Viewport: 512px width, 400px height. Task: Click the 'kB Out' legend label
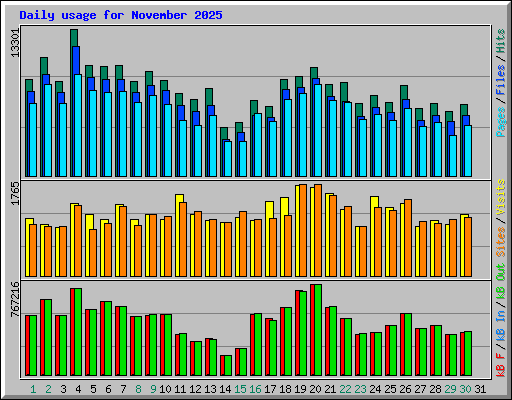tap(501, 281)
